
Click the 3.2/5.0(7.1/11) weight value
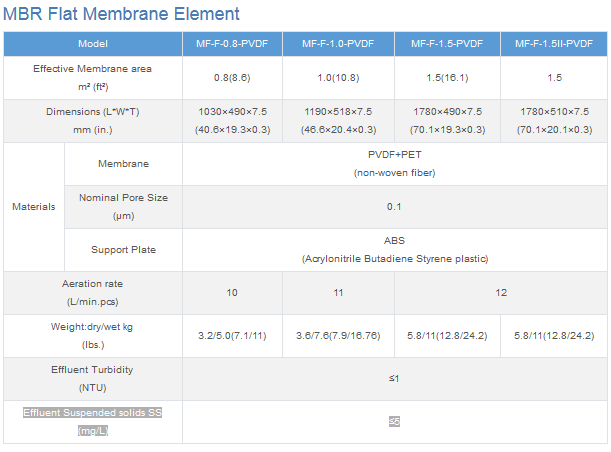coord(232,335)
